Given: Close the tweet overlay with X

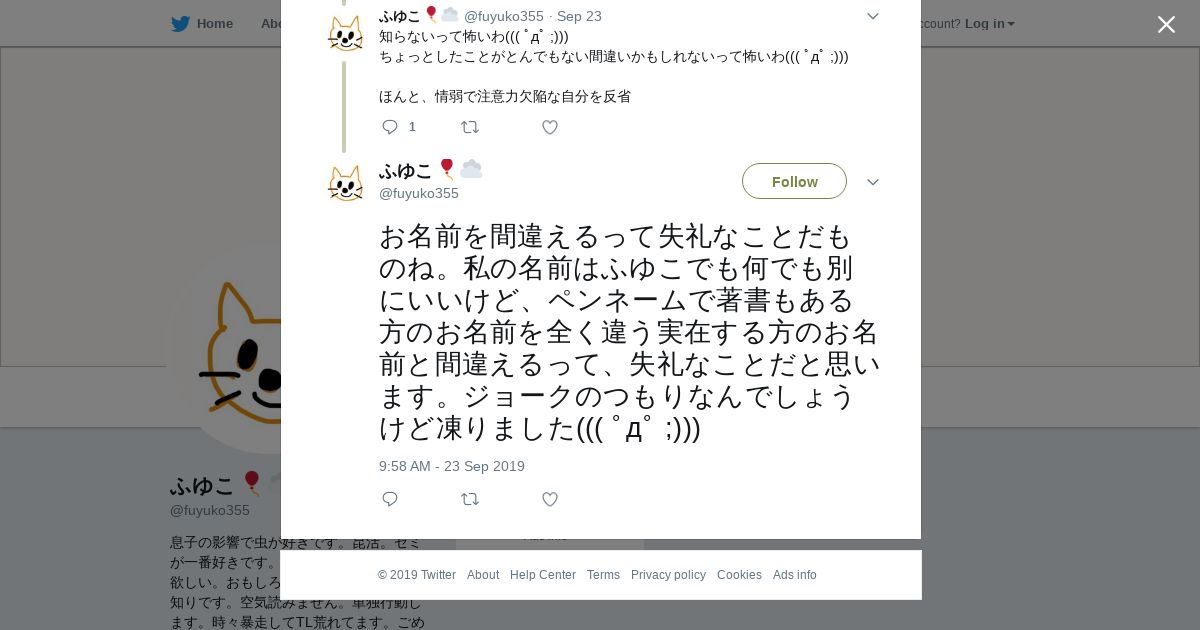Looking at the screenshot, I should point(1166,24).
